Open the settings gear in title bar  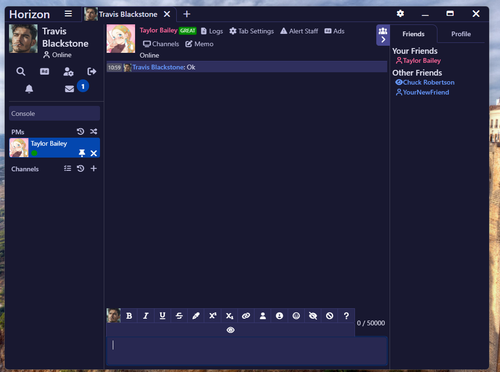(x=400, y=14)
